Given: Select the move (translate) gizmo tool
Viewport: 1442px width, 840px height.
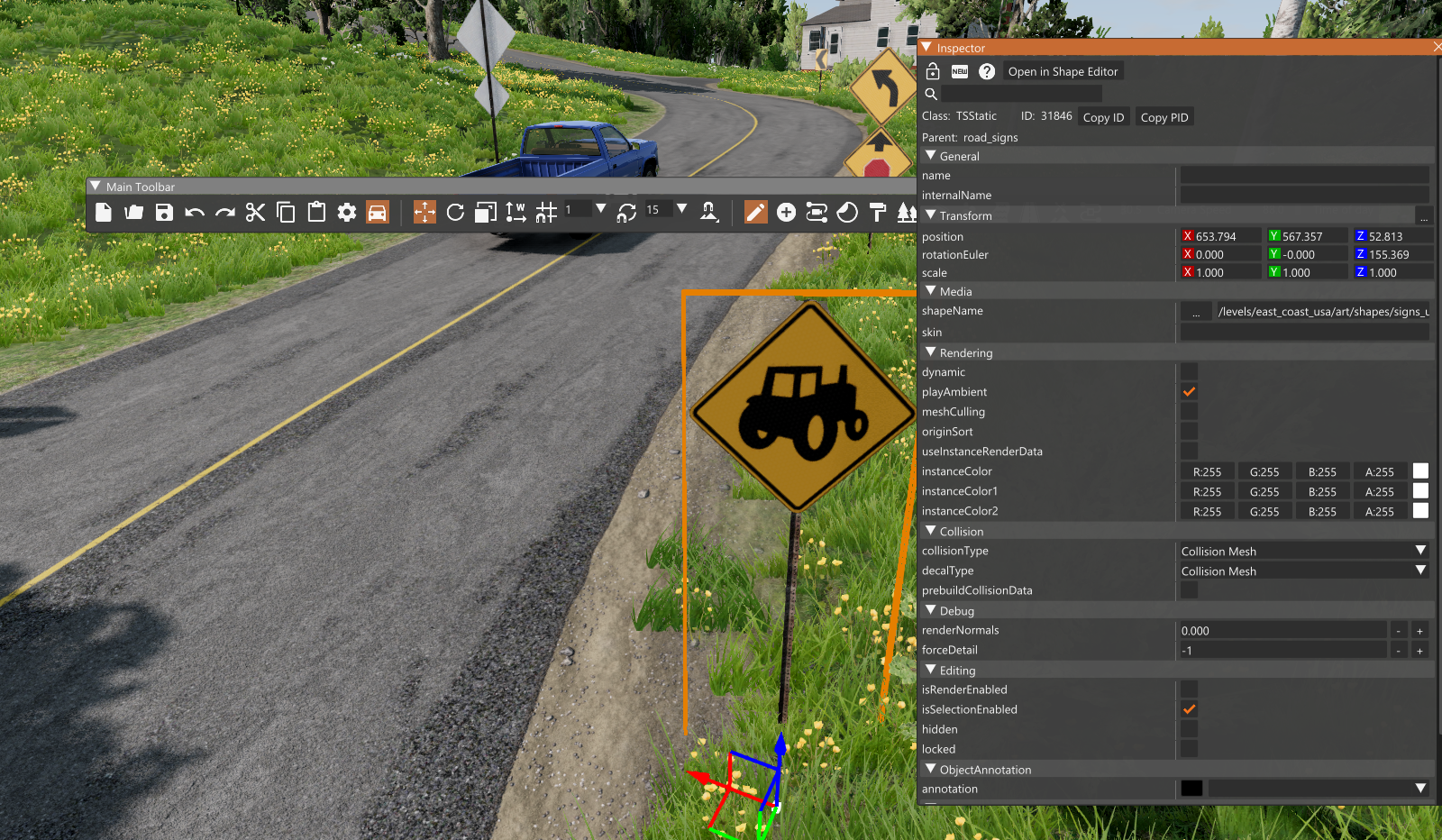Looking at the screenshot, I should pos(424,212).
